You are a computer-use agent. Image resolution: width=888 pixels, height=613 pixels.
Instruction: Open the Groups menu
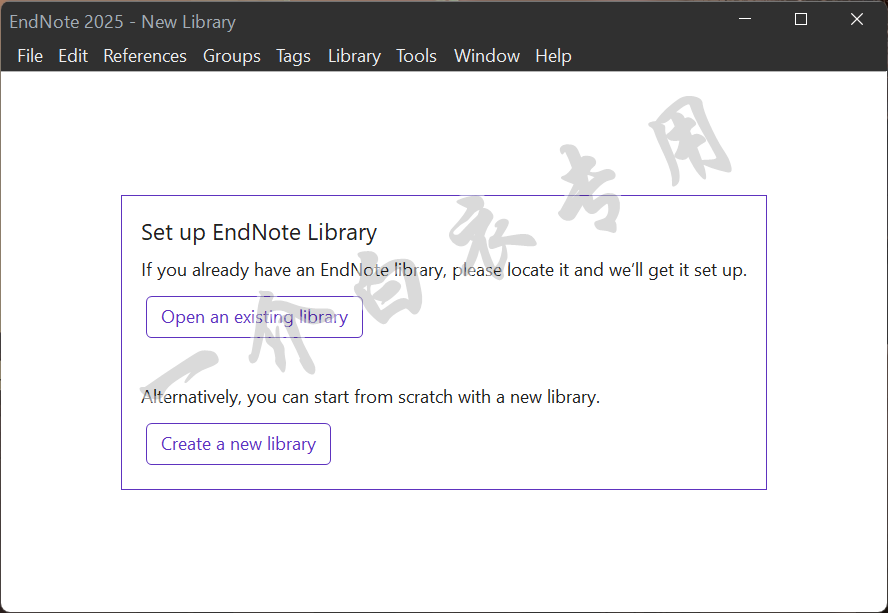(232, 56)
